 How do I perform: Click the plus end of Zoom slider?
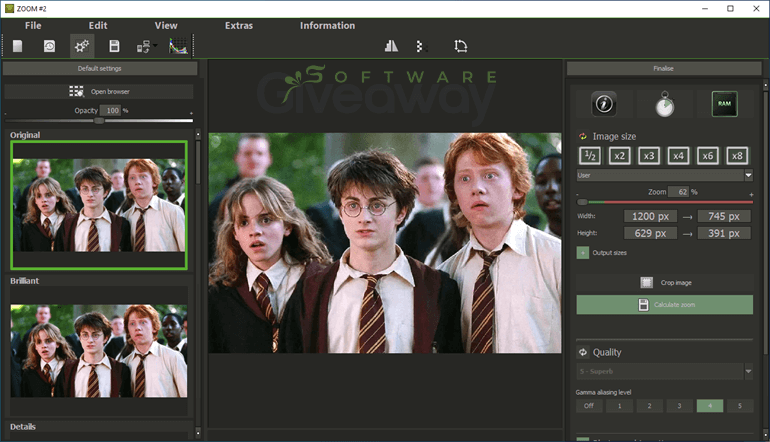coord(751,195)
